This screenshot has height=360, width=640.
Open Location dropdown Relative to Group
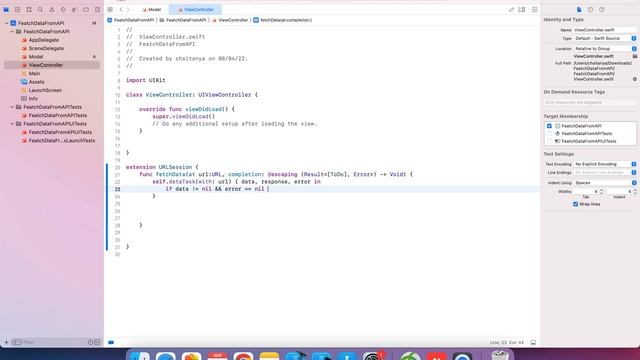click(x=604, y=49)
